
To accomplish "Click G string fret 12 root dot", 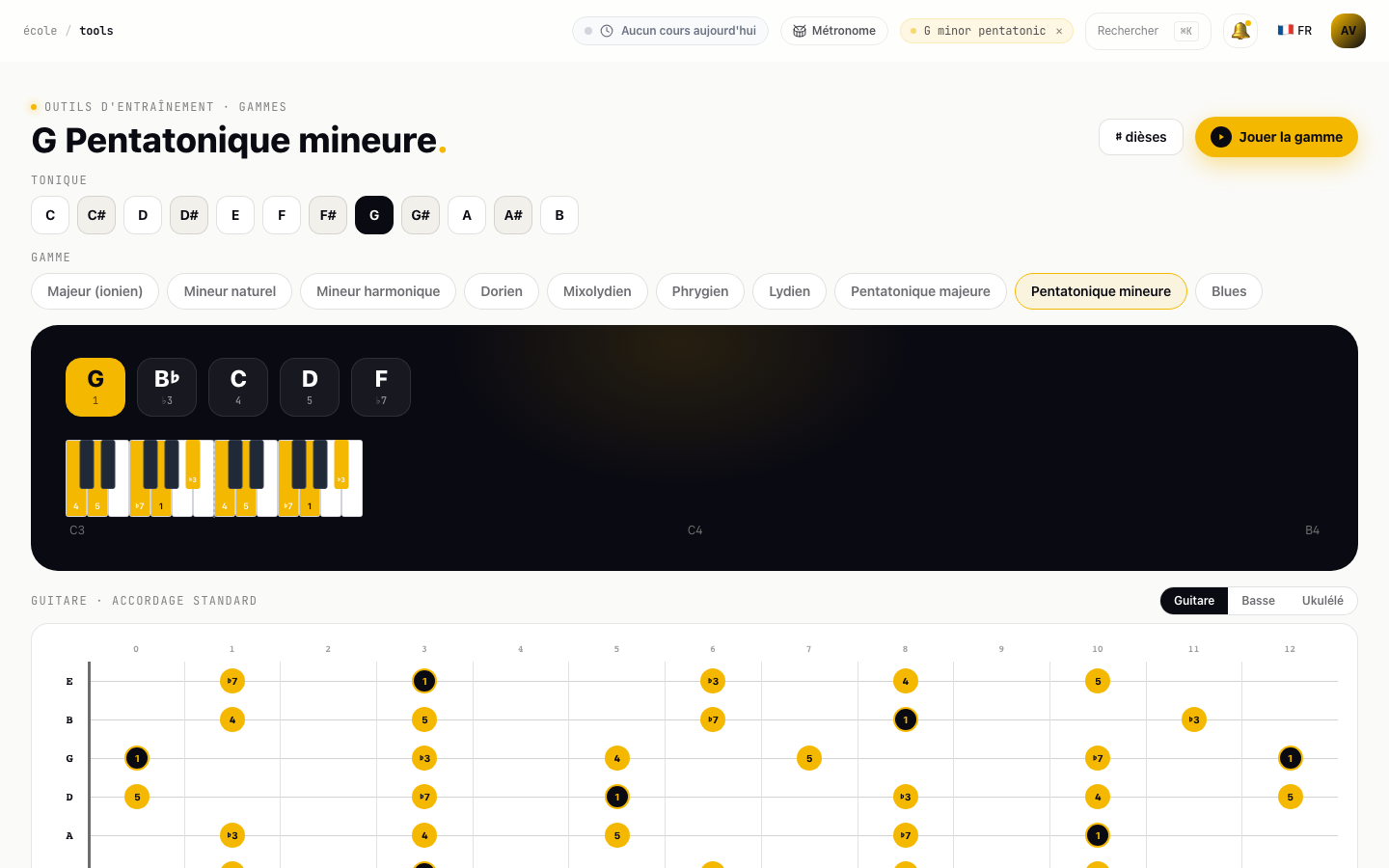I will (x=1290, y=758).
